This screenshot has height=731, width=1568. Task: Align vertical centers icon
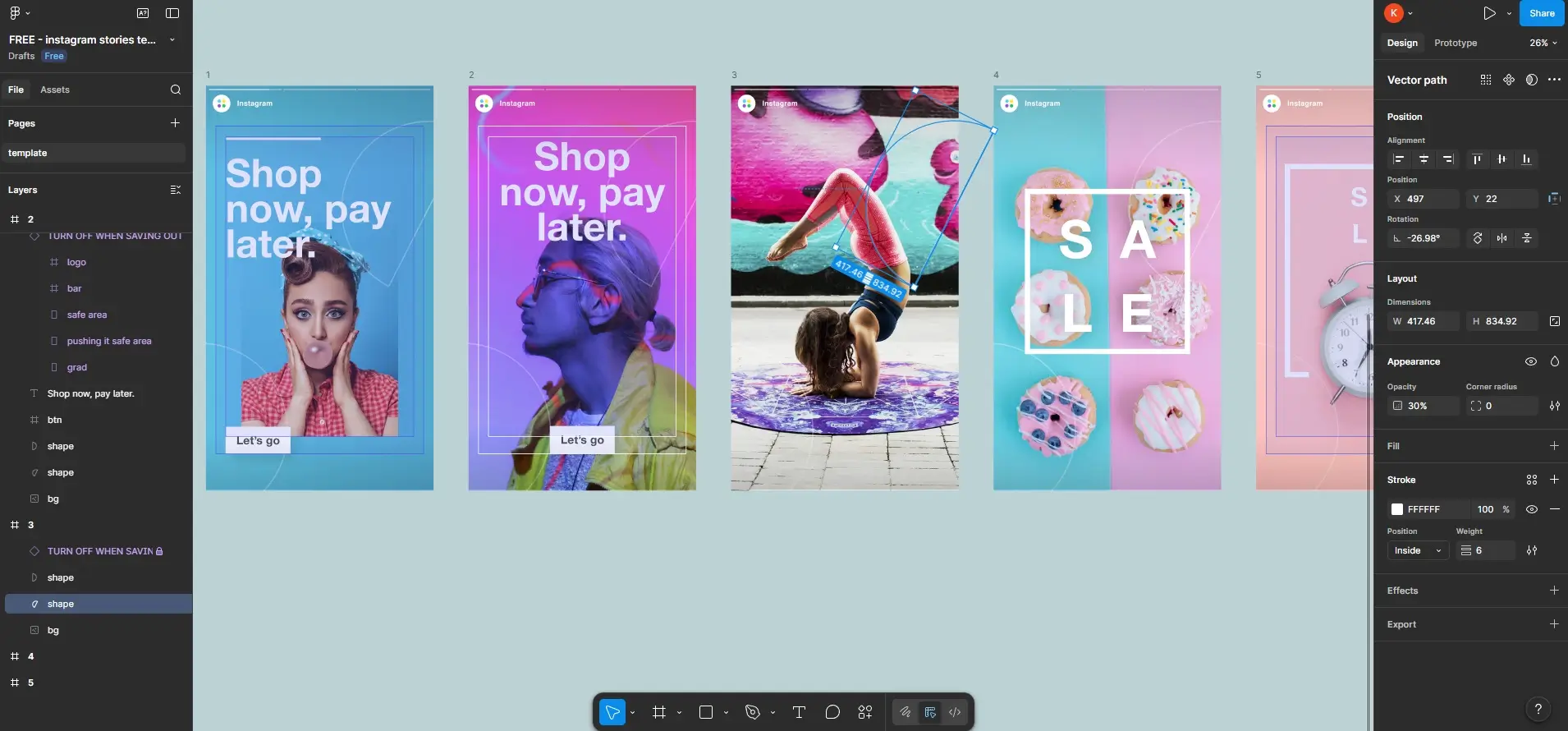1502,159
